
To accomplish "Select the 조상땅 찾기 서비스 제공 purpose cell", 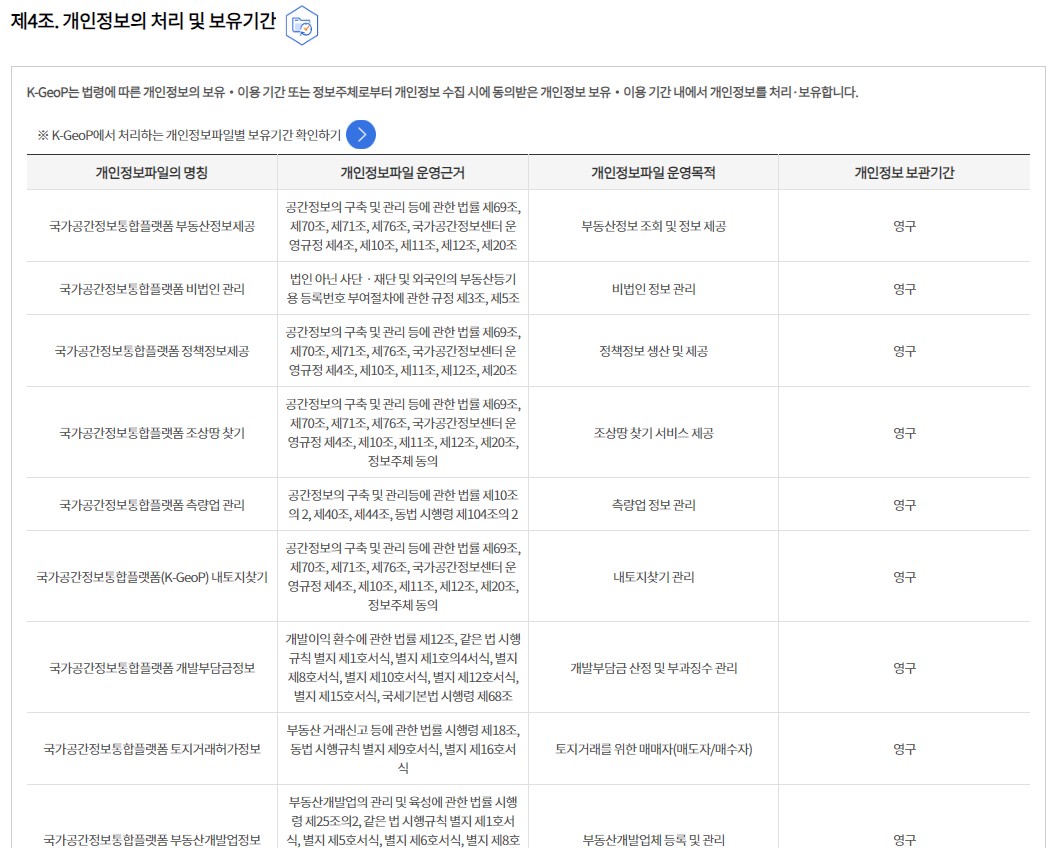I will pos(653,433).
